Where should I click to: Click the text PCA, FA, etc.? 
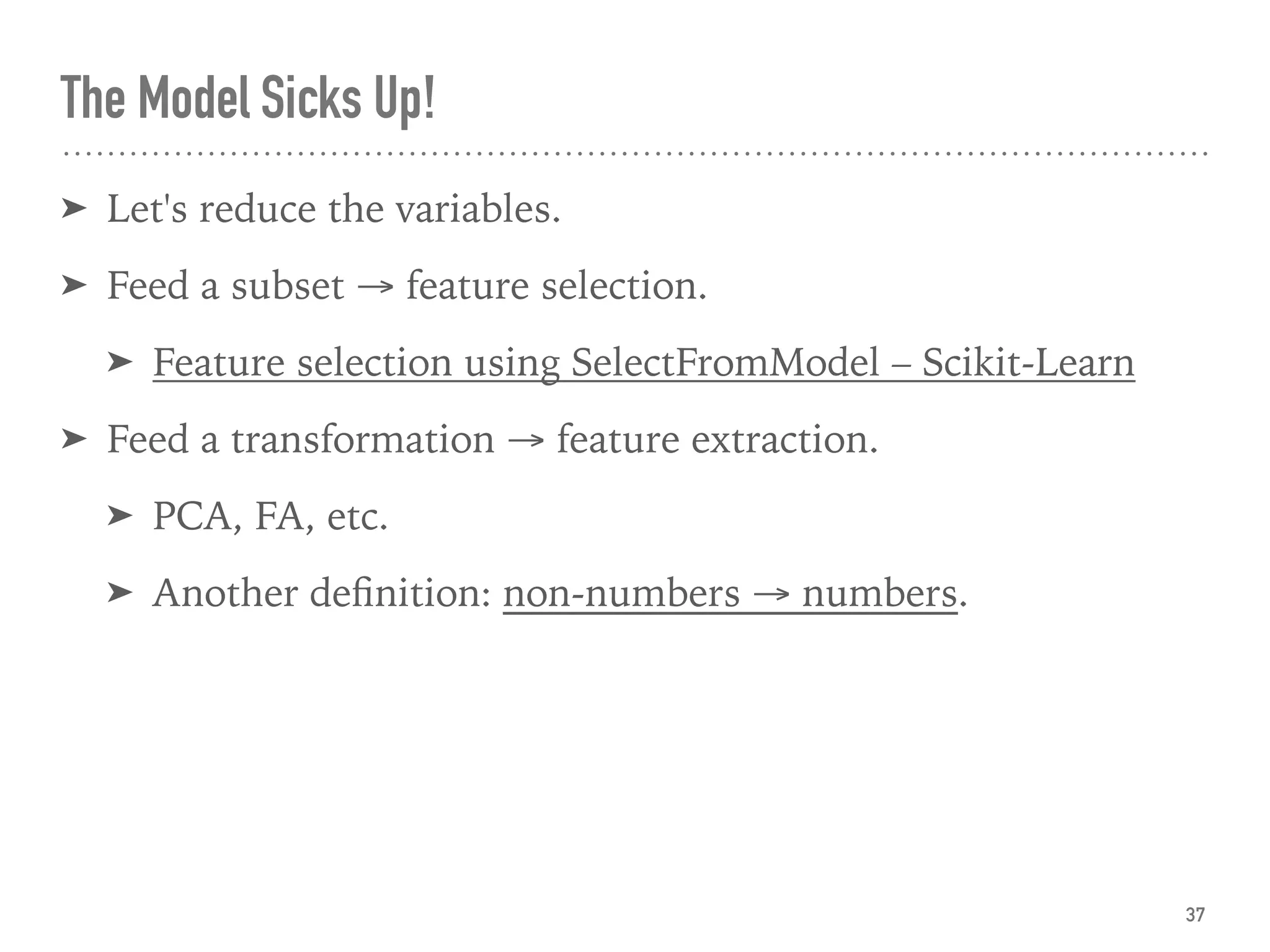270,516
